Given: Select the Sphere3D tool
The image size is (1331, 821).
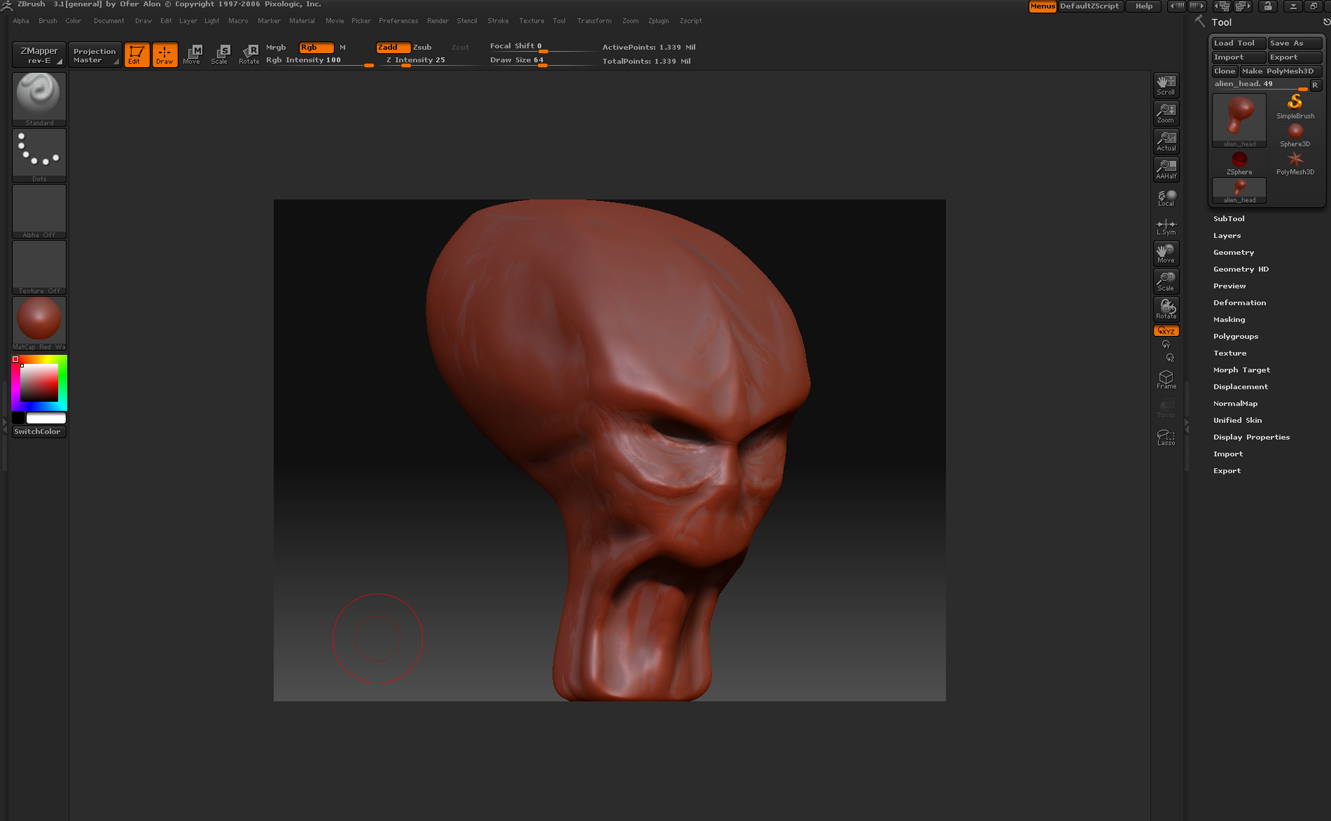Looking at the screenshot, I should pos(1294,133).
